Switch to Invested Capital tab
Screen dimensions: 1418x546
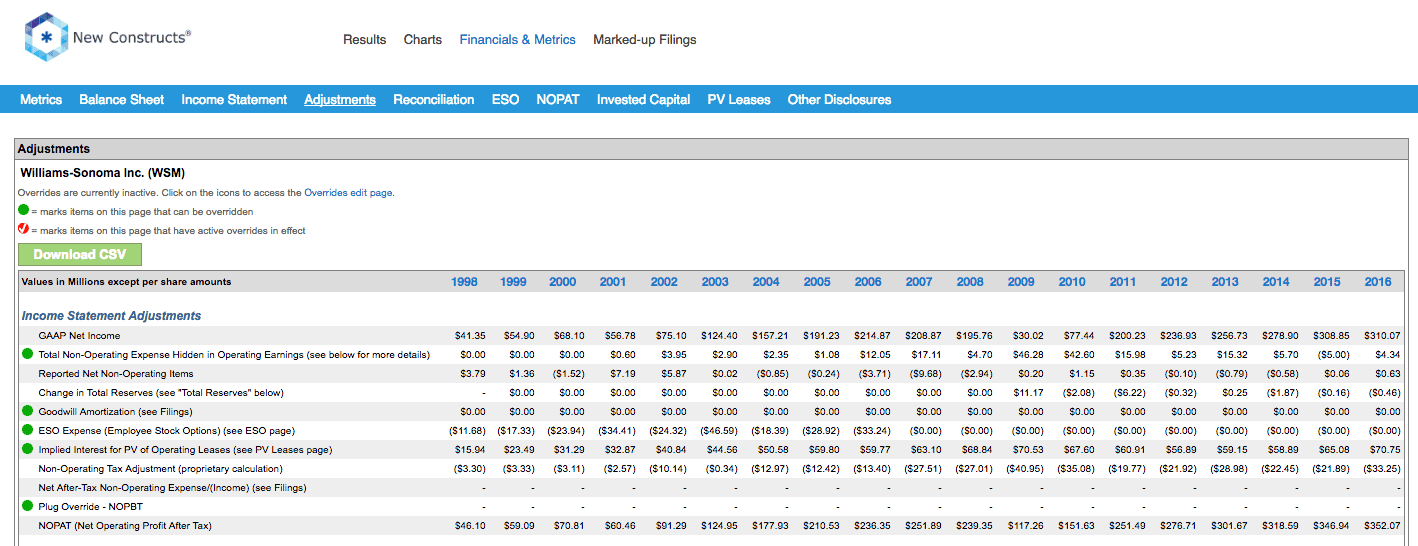click(643, 99)
